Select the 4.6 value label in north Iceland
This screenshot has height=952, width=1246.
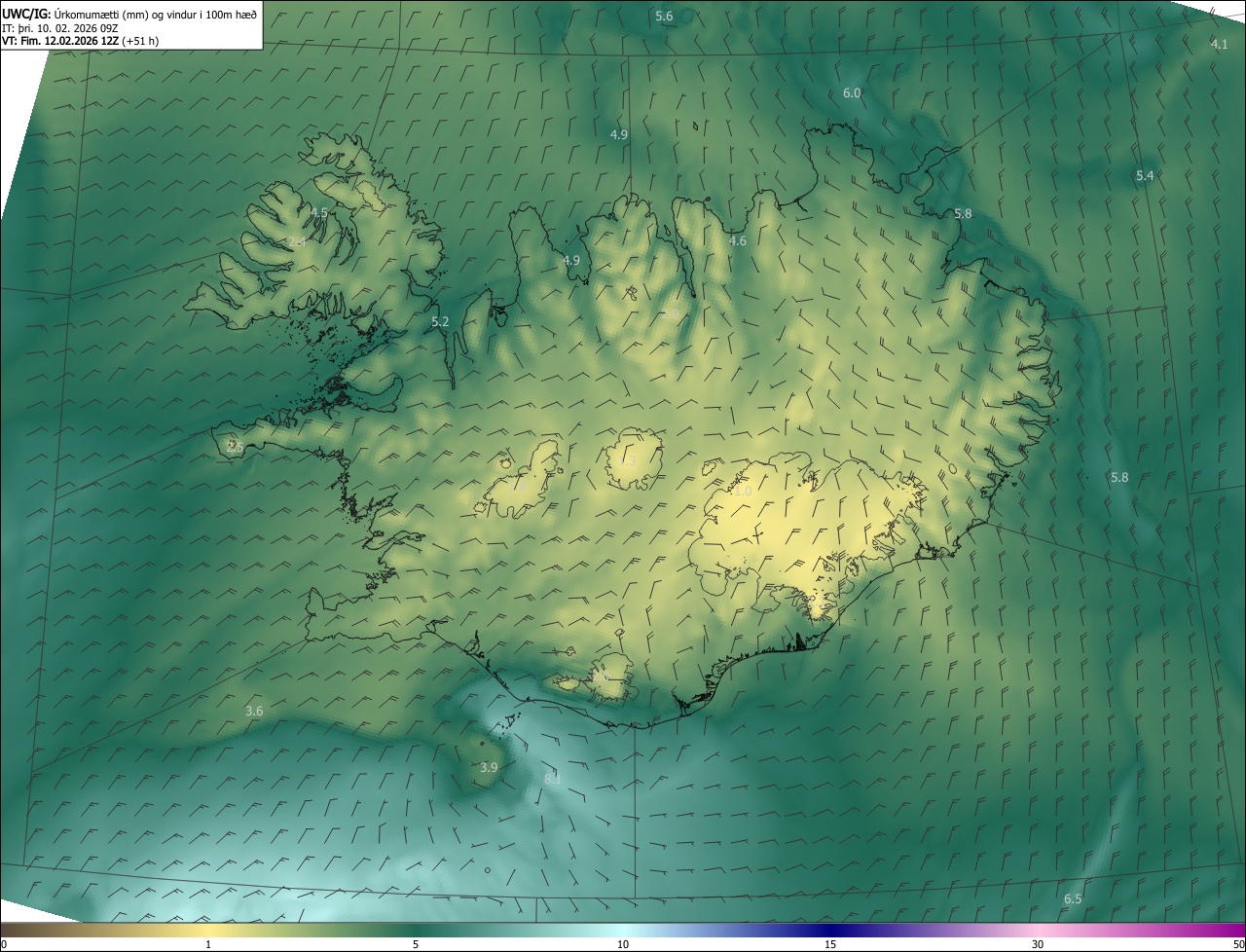pos(738,241)
